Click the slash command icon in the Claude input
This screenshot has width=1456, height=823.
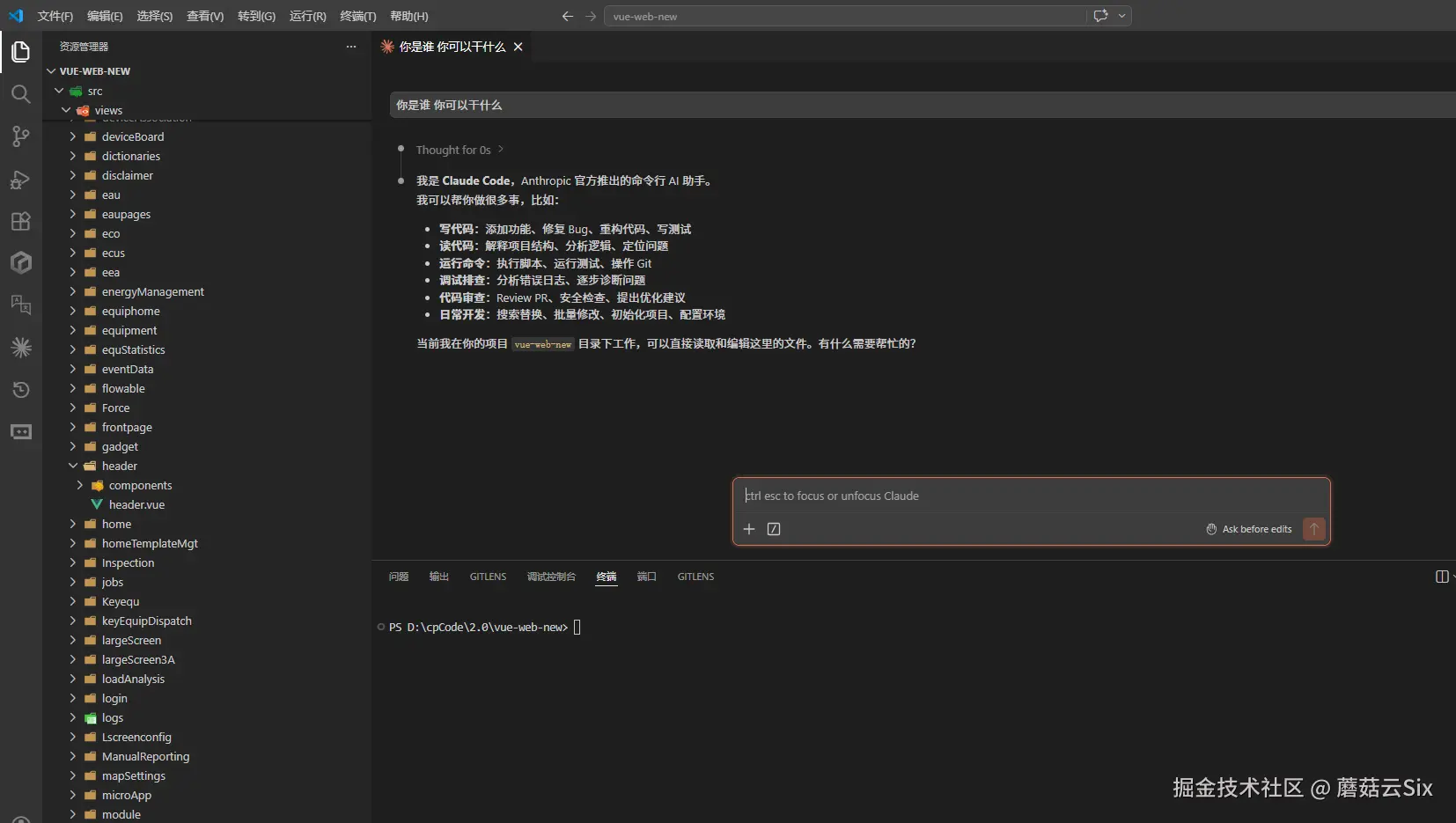[774, 529]
